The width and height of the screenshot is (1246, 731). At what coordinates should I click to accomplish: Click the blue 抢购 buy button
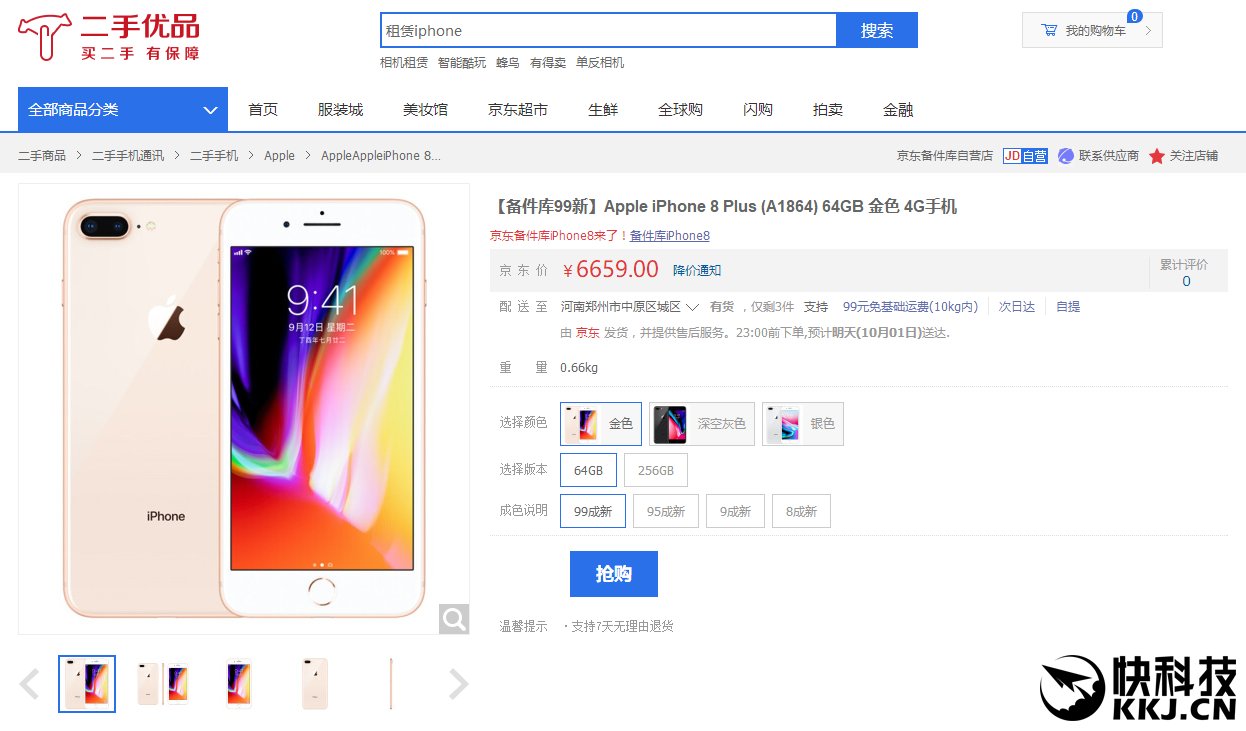(x=614, y=574)
